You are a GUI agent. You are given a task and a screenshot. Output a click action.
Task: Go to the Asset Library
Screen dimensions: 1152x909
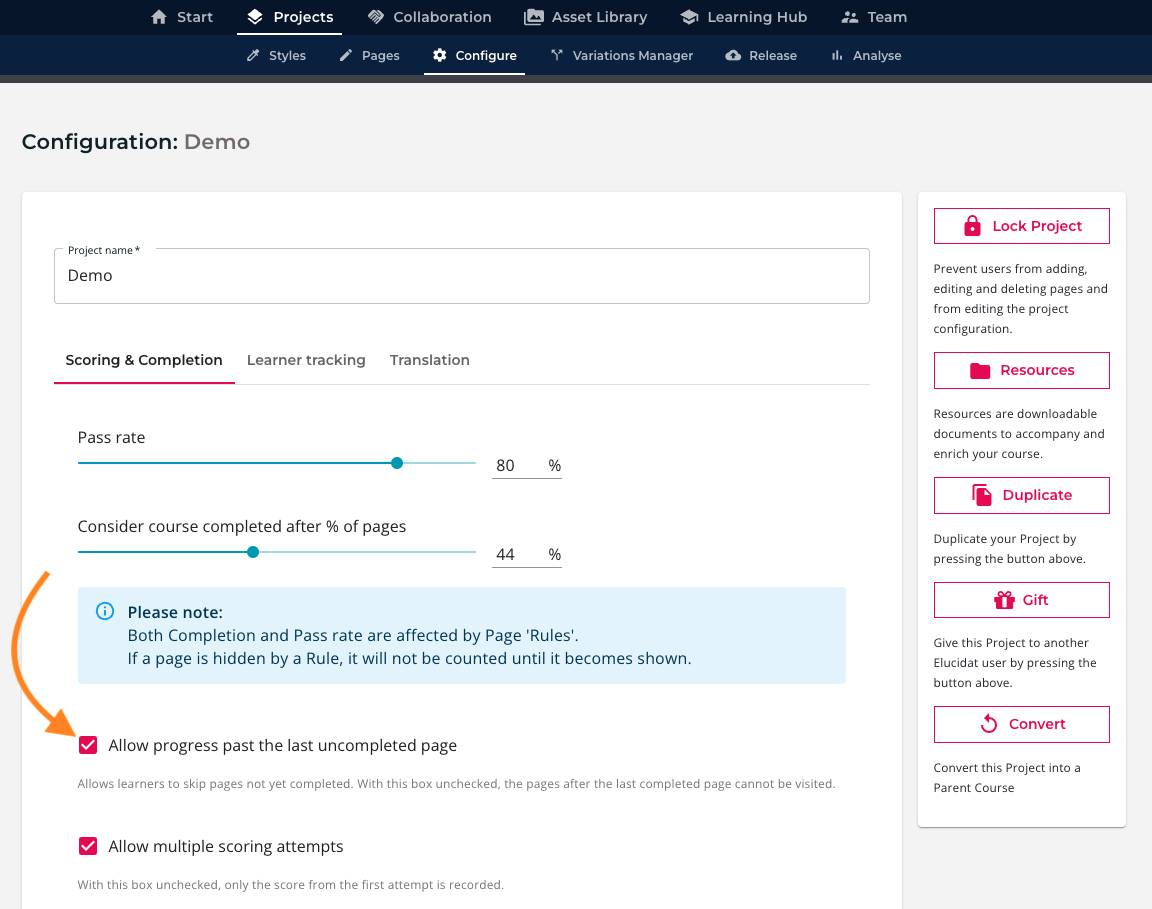click(586, 17)
